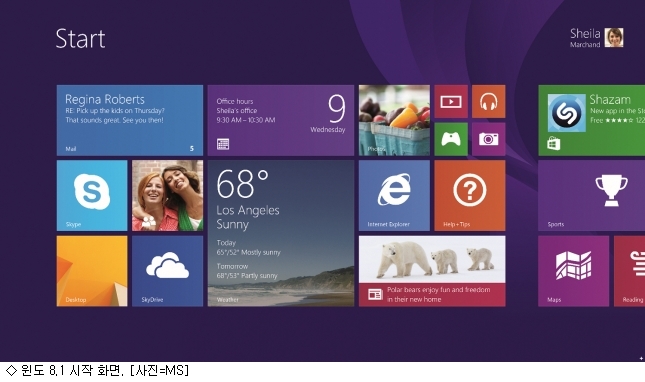Launch Internet Explorer tile
This screenshot has height=382, width=645.
[x=394, y=196]
